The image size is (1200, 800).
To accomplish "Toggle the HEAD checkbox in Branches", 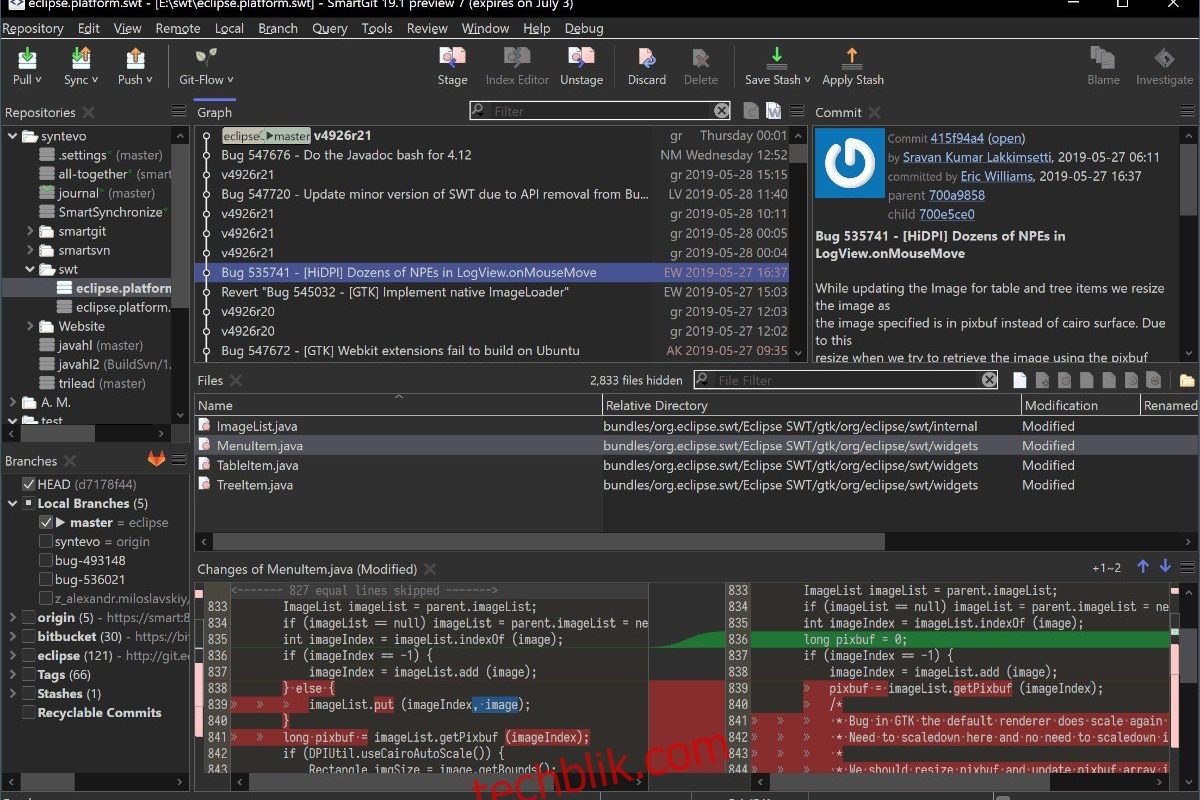I will (x=28, y=484).
